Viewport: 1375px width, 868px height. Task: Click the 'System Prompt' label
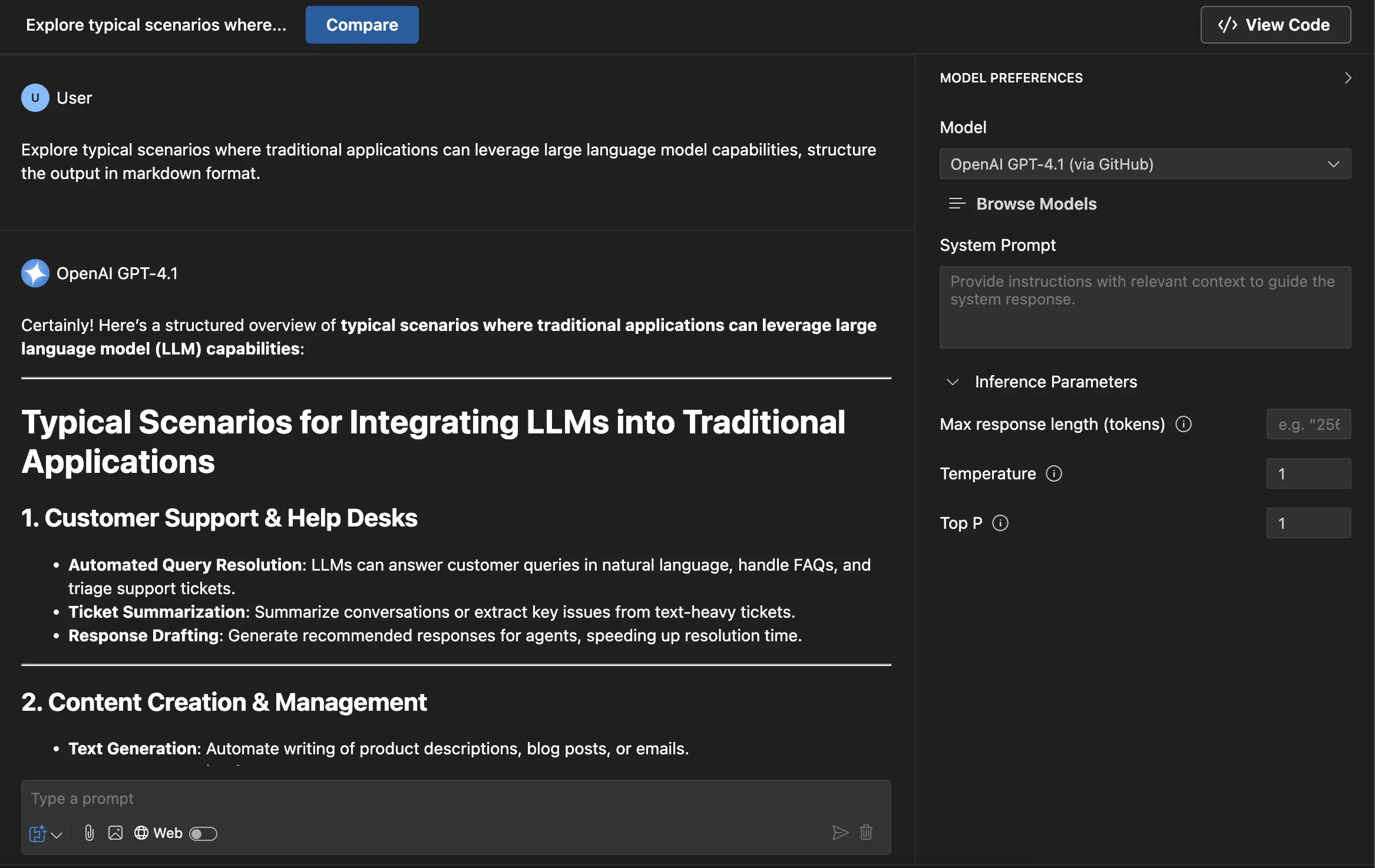[x=997, y=245]
